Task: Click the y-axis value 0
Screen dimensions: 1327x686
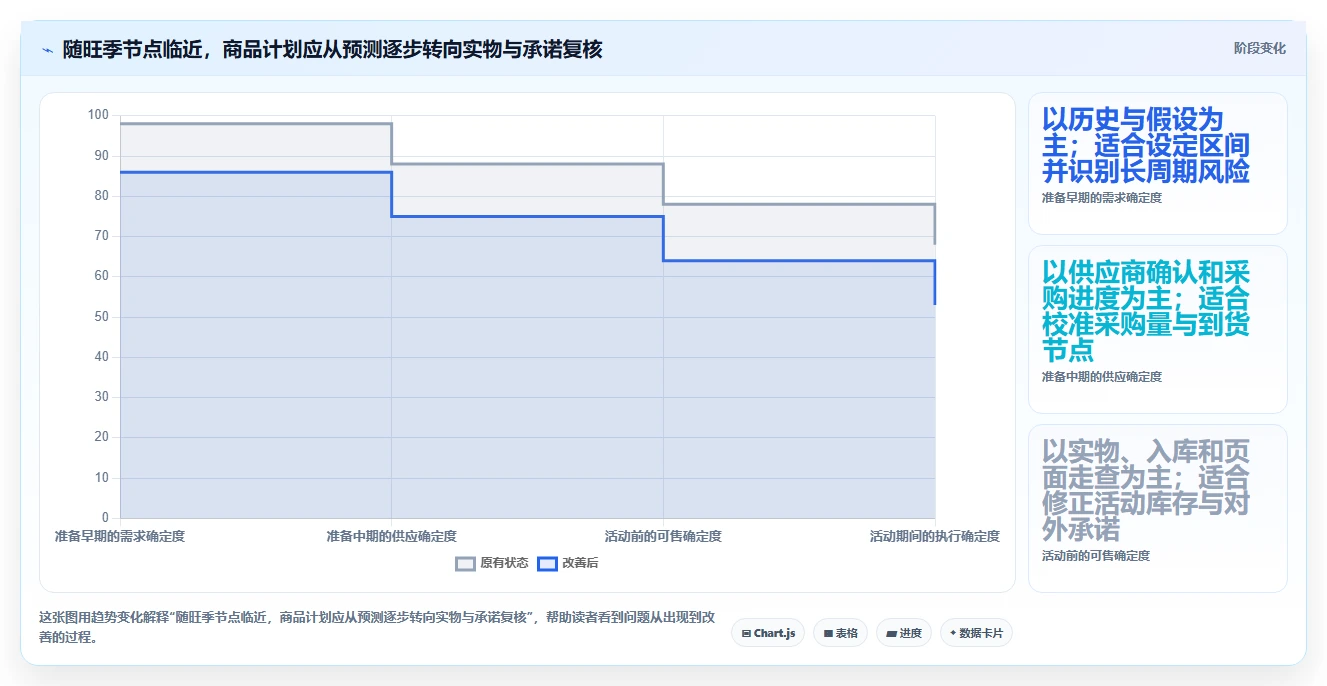Action: point(105,518)
